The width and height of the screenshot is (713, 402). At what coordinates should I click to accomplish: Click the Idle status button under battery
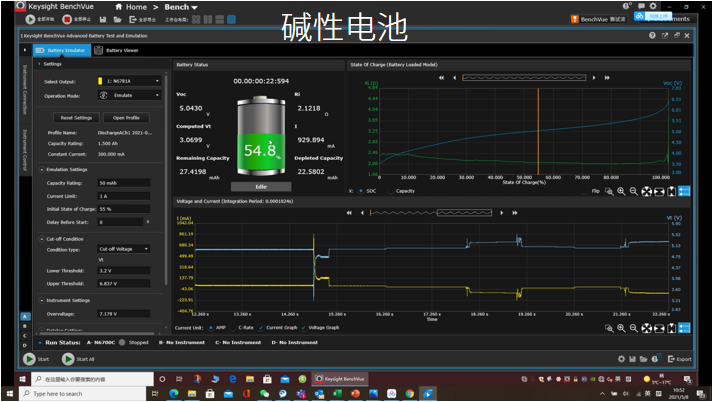tap(261, 187)
